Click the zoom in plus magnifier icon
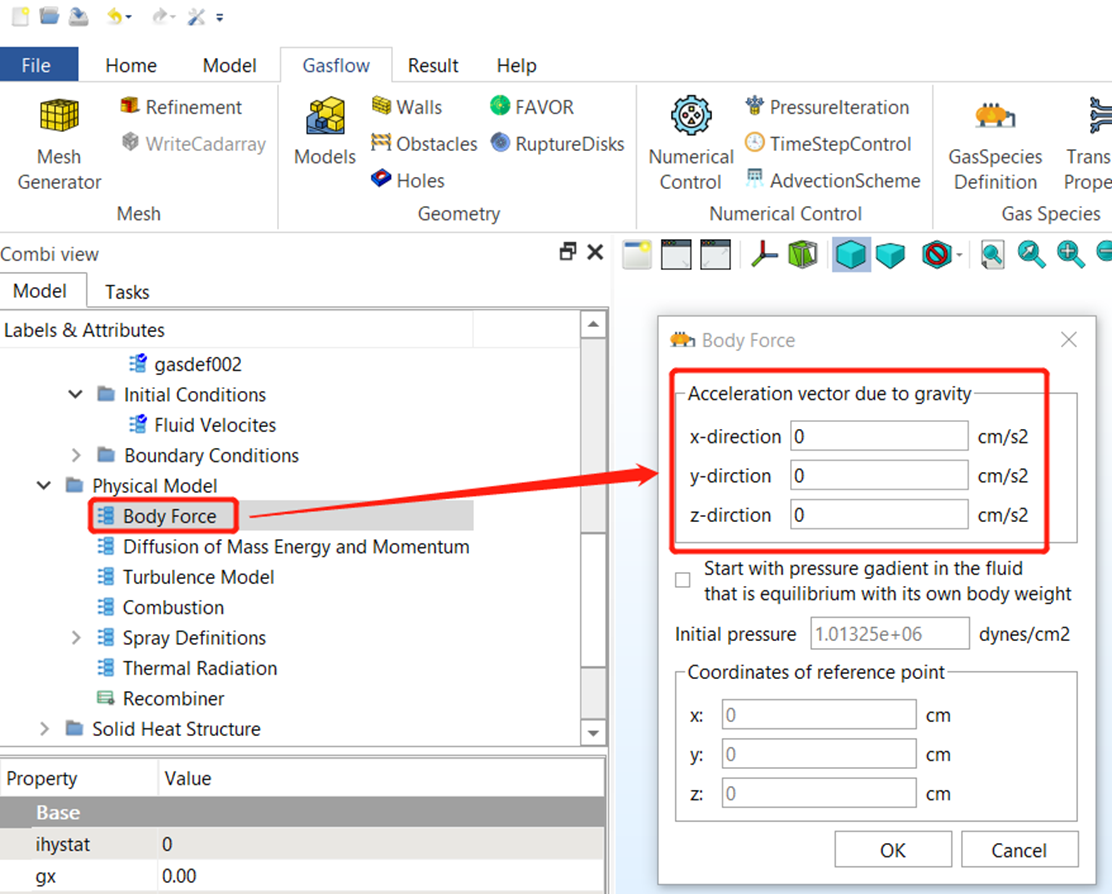The width and height of the screenshot is (1112, 894). (x=1069, y=254)
